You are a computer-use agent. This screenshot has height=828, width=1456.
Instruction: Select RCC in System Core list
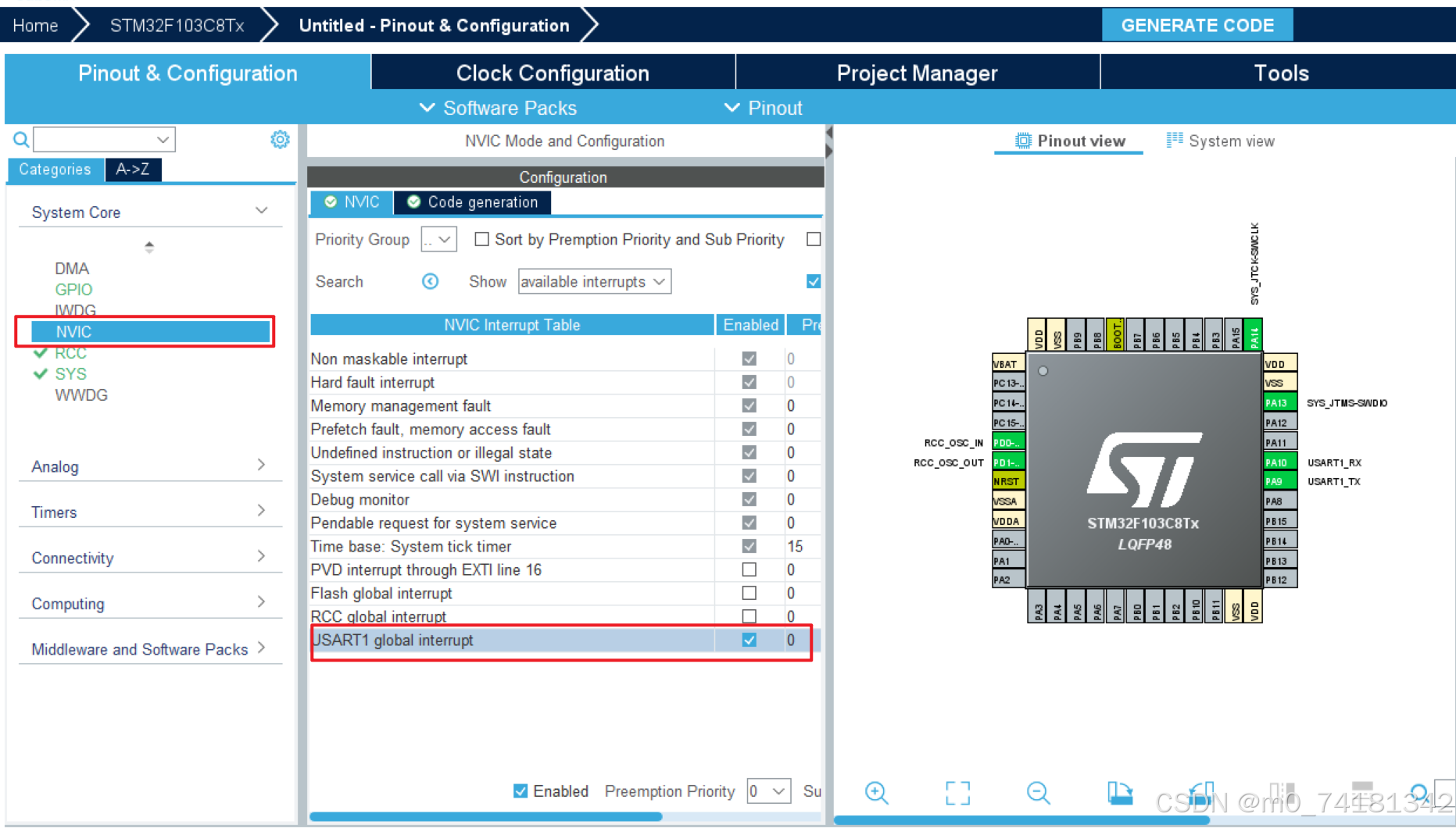[x=70, y=353]
